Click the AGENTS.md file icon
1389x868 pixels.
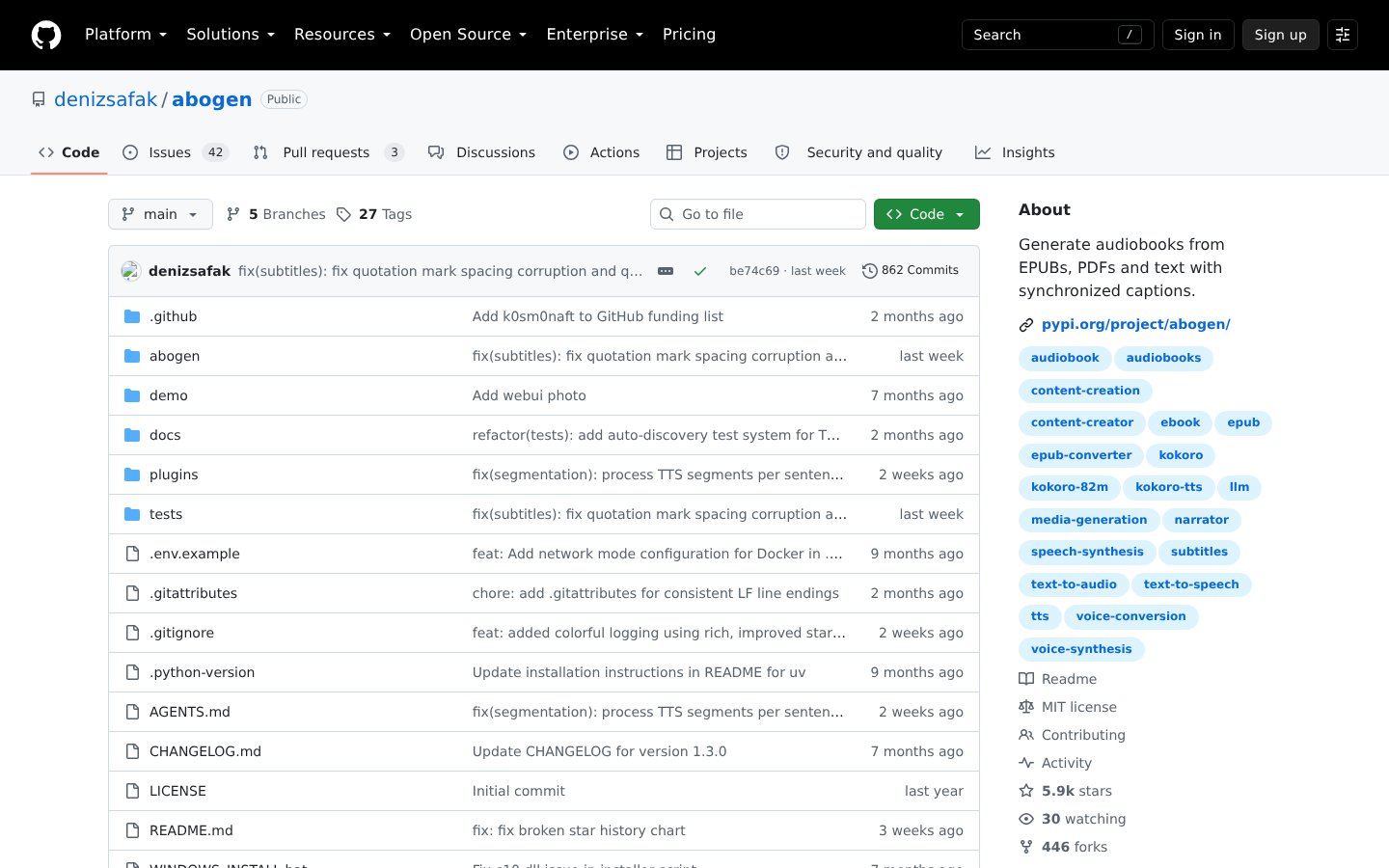coord(132,712)
